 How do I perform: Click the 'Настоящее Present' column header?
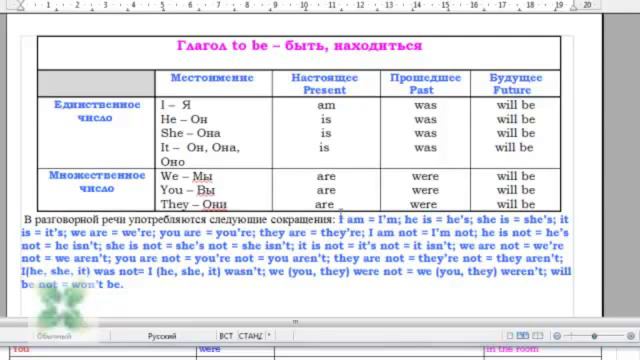325,84
